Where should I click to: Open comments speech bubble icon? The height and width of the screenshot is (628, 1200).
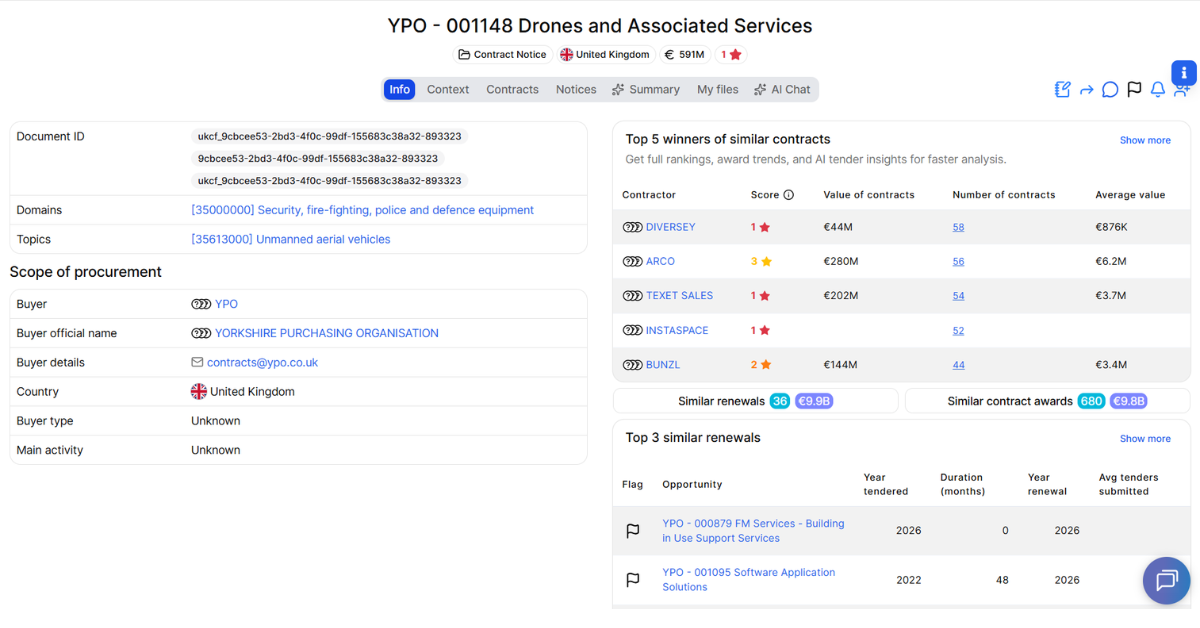(x=1110, y=90)
